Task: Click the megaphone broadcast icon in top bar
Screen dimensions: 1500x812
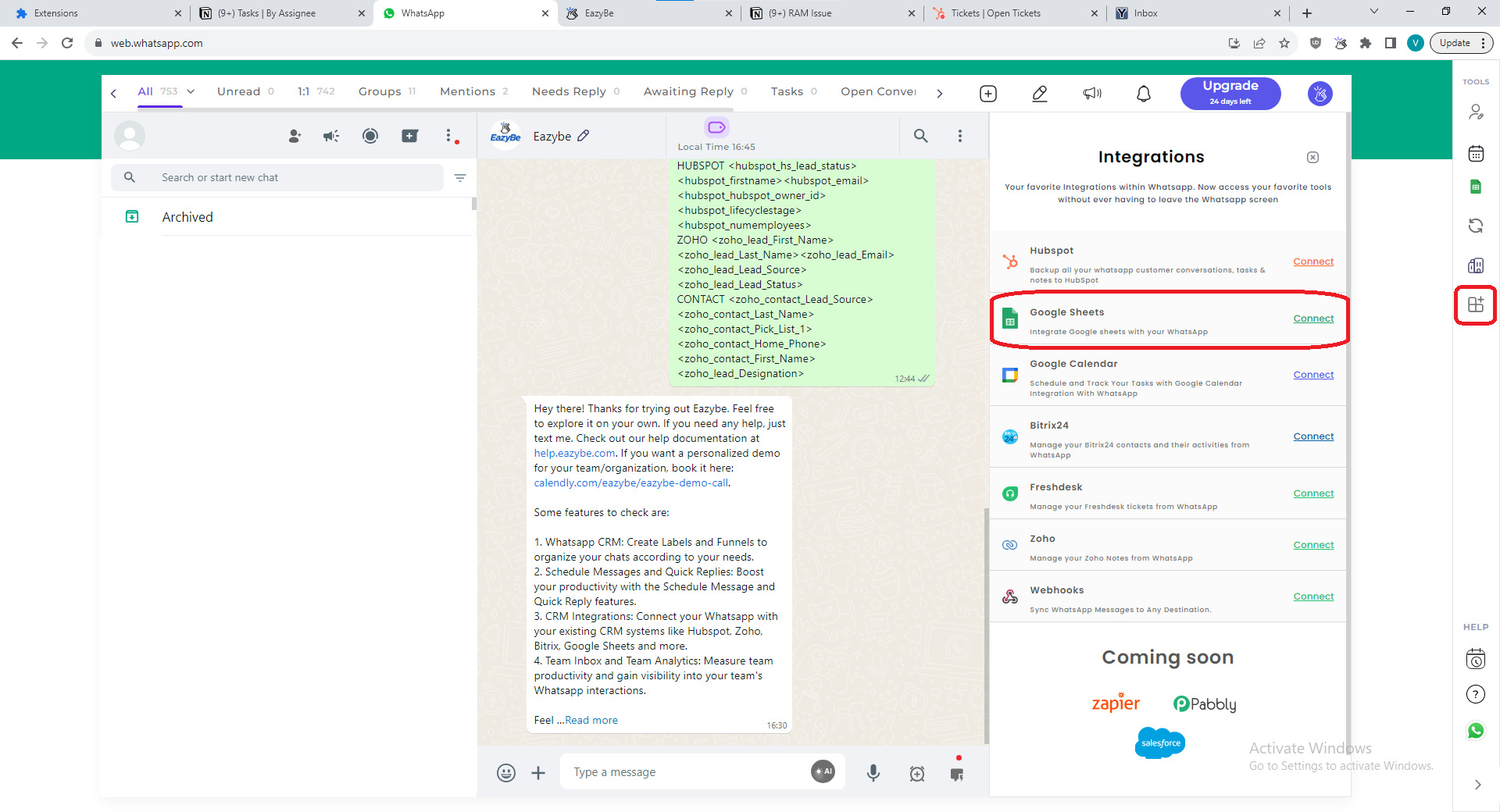Action: point(1091,94)
